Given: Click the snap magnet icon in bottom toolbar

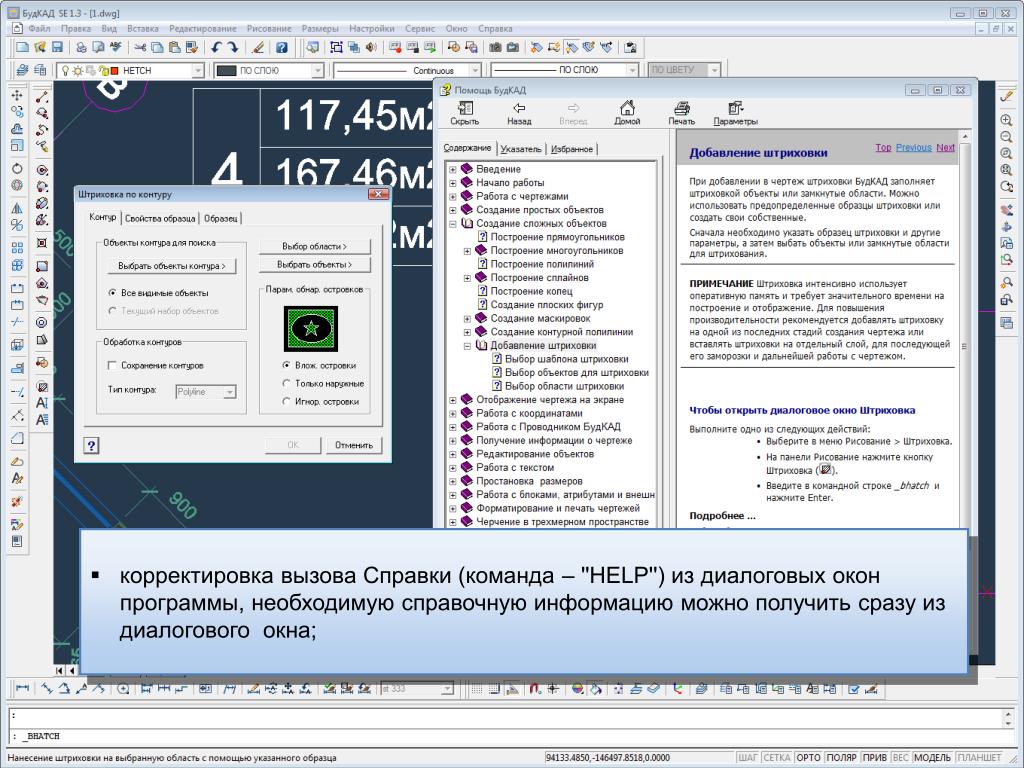Looking at the screenshot, I should pyautogui.click(x=535, y=688).
